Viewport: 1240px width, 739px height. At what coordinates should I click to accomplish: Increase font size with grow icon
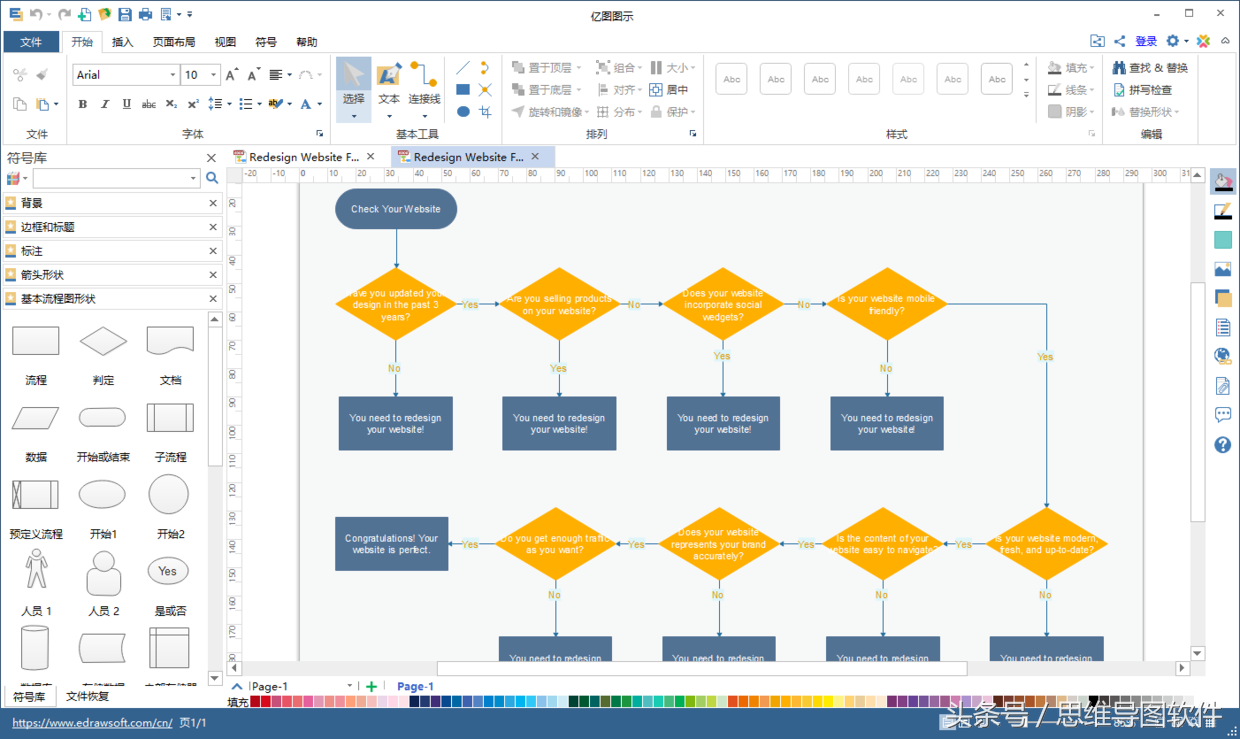pos(232,74)
